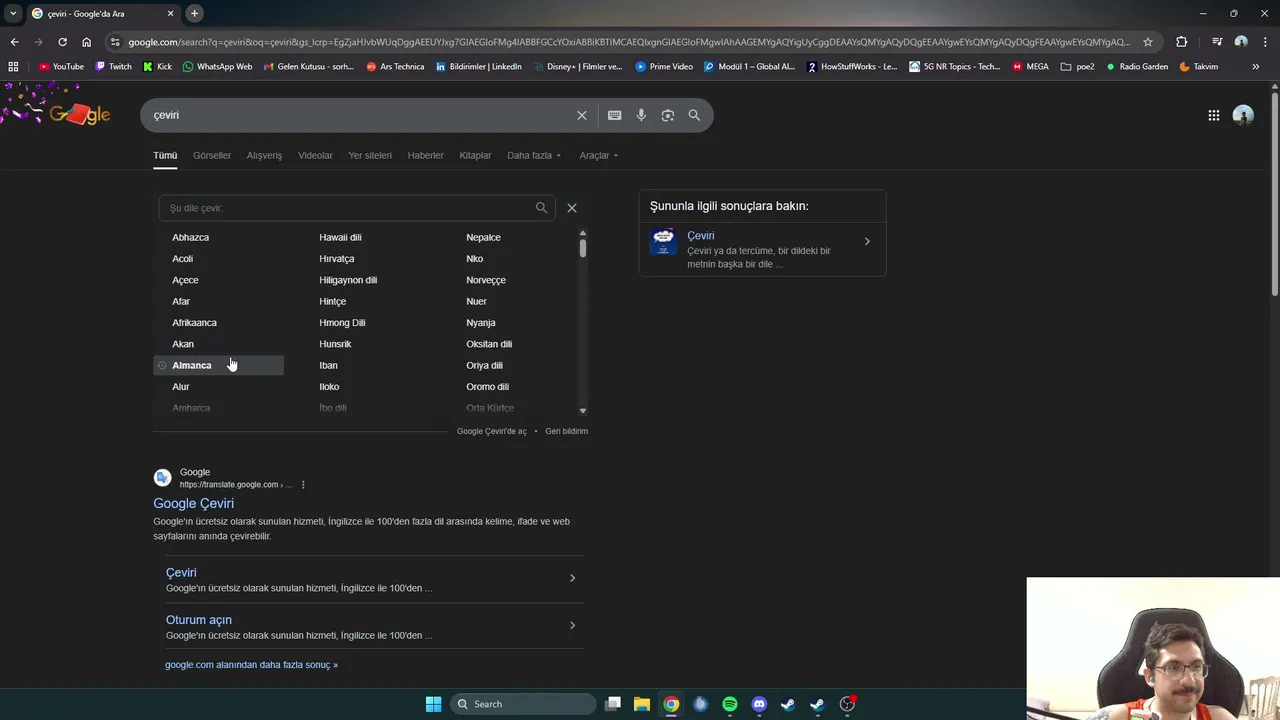Click Google Çeviri'de aç link
Image resolution: width=1280 pixels, height=720 pixels.
tap(491, 431)
